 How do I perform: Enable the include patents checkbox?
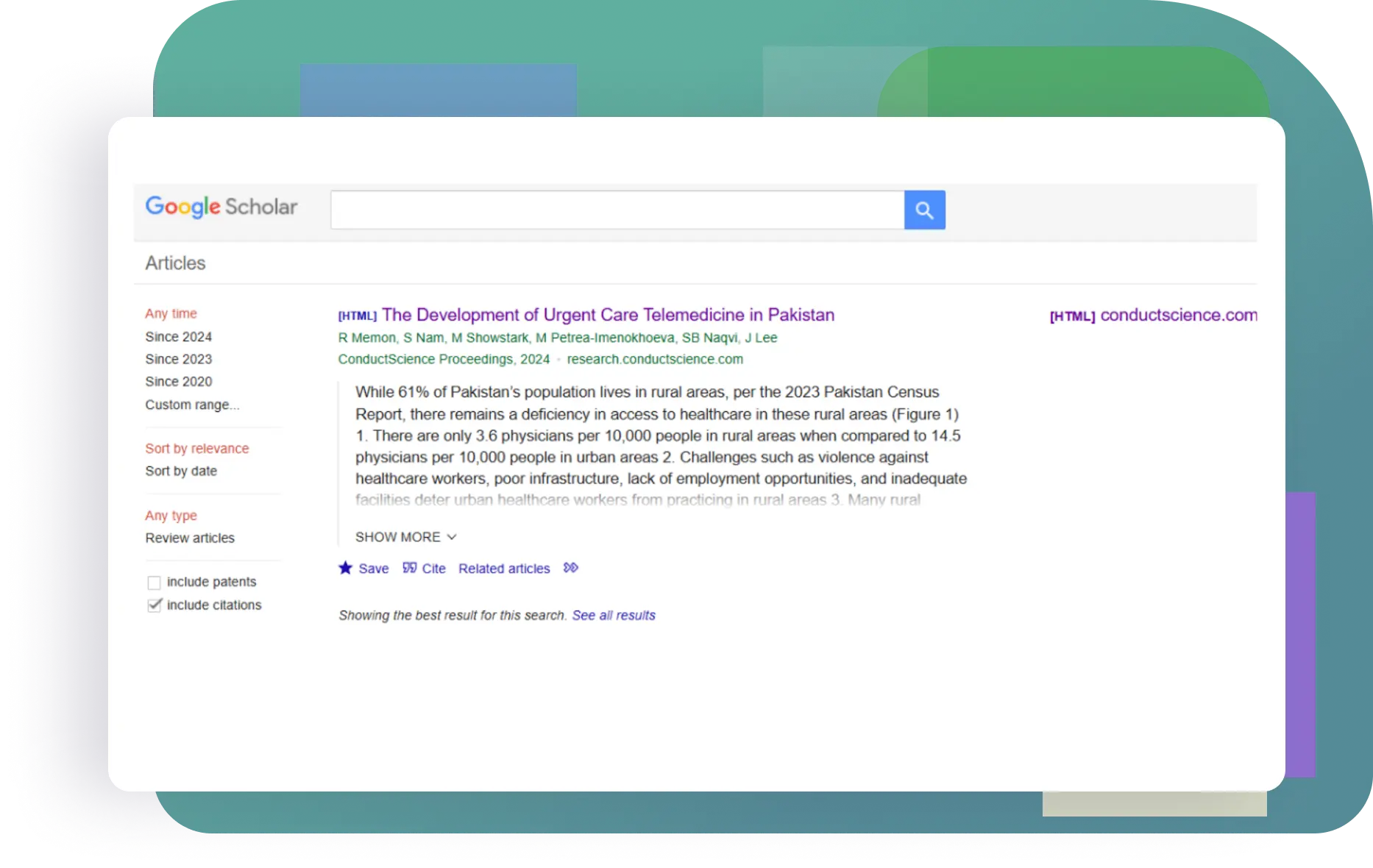[155, 582]
